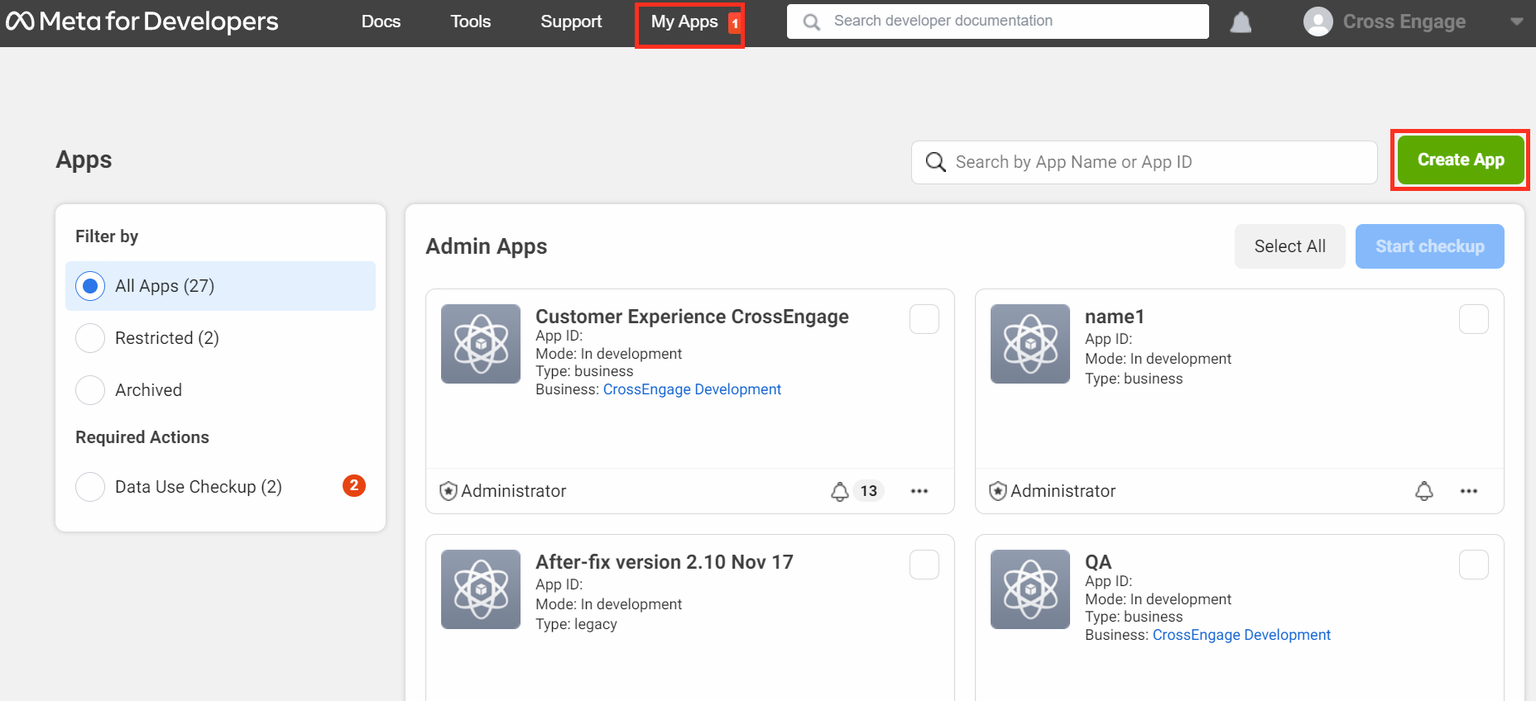Check the QA app checkbox
Viewport: 1536px width, 701px height.
1474,564
